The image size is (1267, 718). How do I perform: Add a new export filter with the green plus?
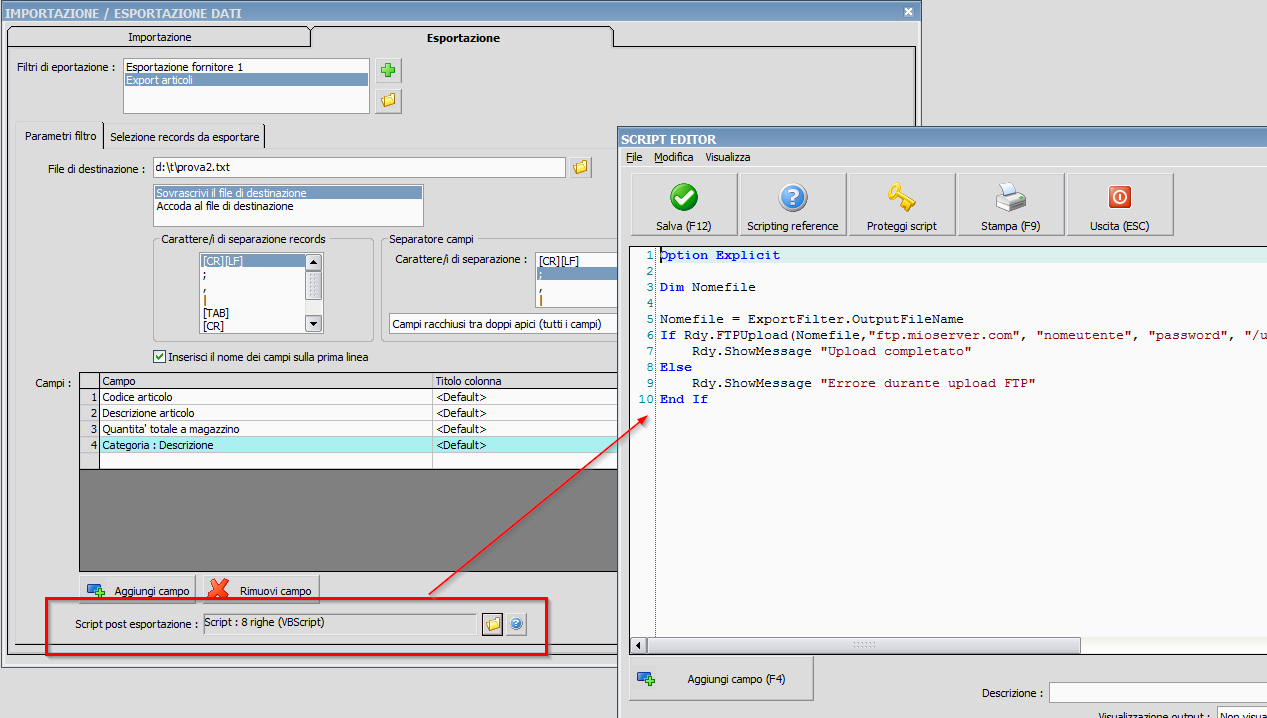click(x=388, y=70)
